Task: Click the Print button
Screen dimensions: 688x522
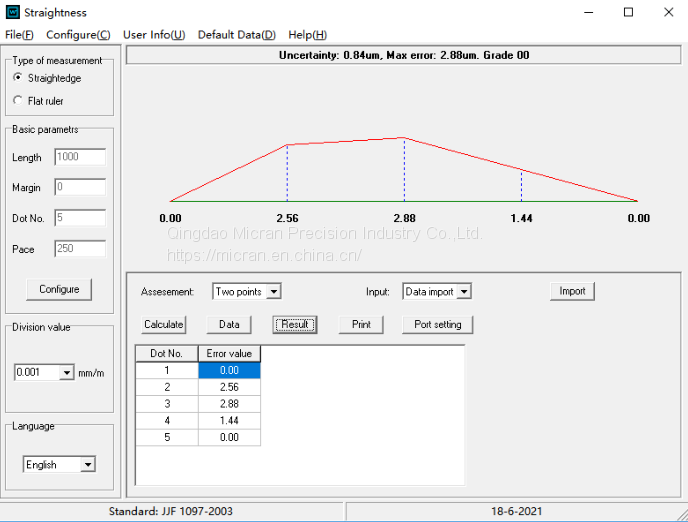Action: pos(361,324)
